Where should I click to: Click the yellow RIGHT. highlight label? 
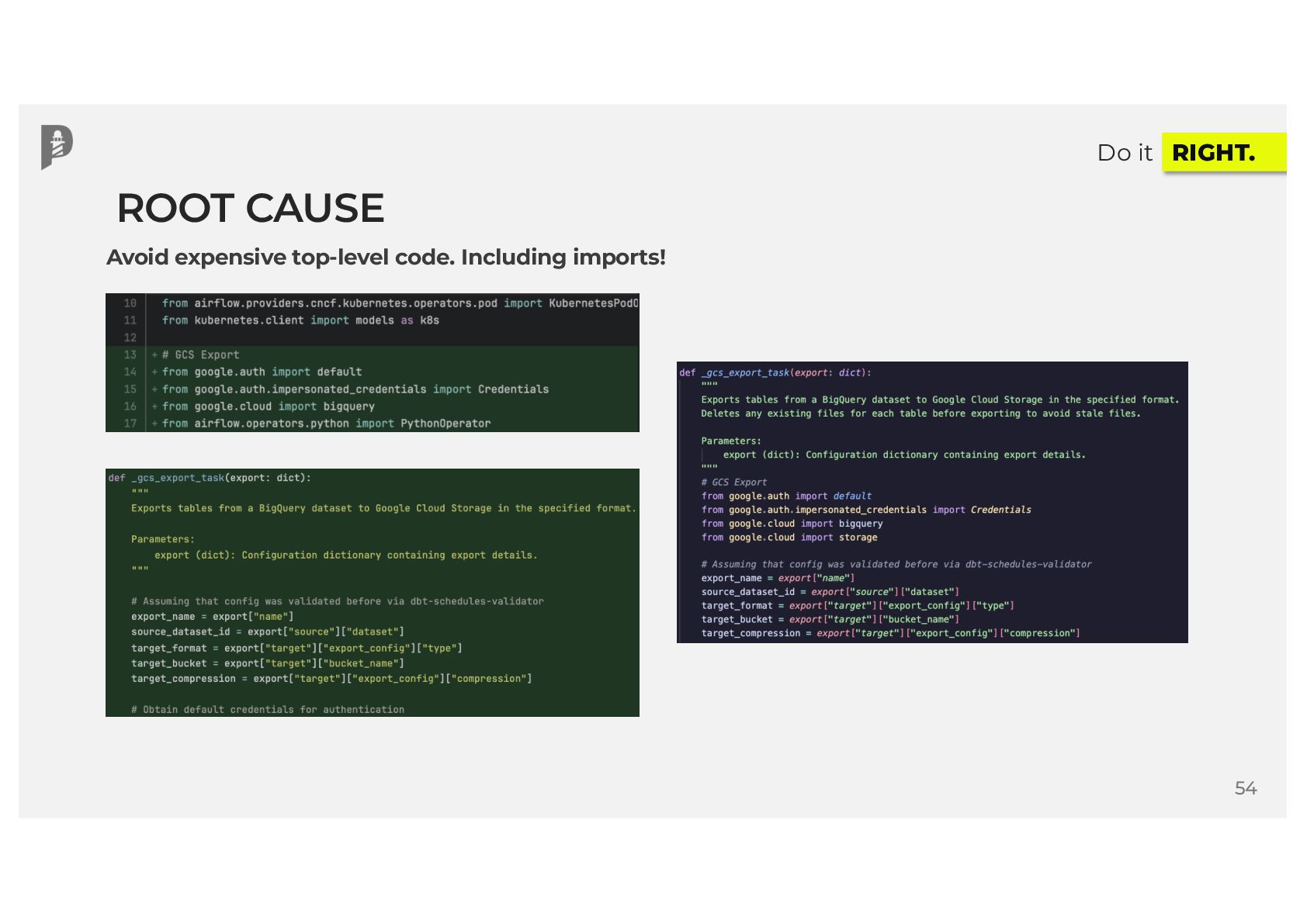[x=1223, y=153]
